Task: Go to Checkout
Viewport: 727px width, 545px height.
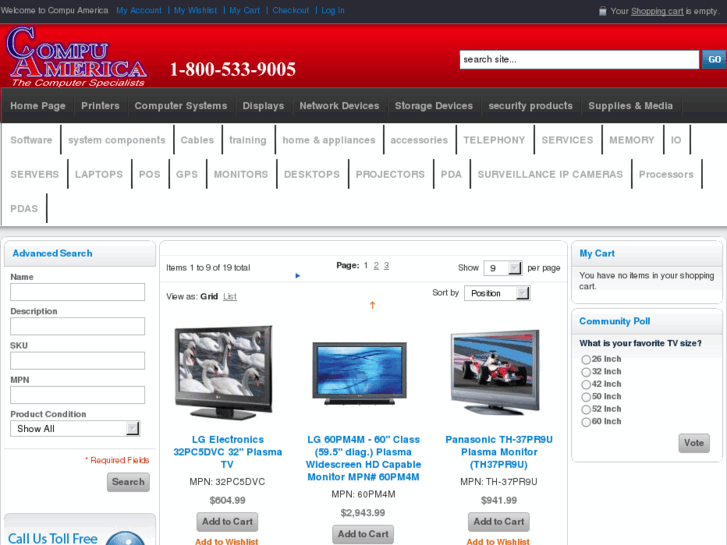Action: pos(290,11)
